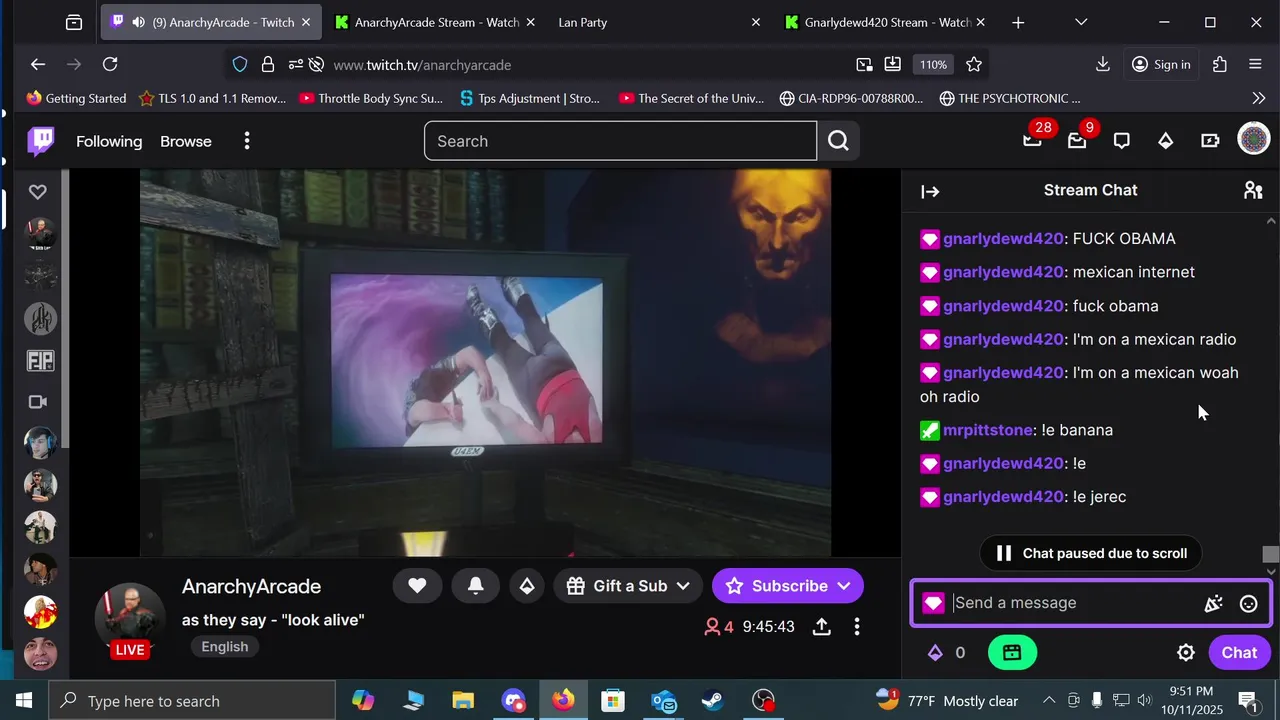Open the list all tabs dropdown

[x=1081, y=22]
